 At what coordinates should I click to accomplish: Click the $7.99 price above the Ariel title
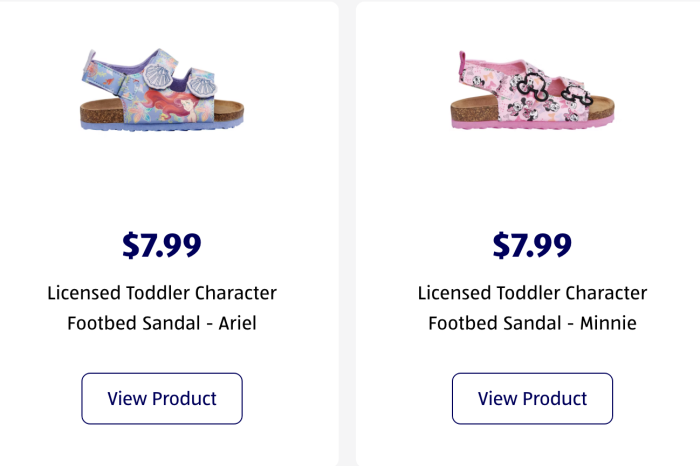[162, 245]
